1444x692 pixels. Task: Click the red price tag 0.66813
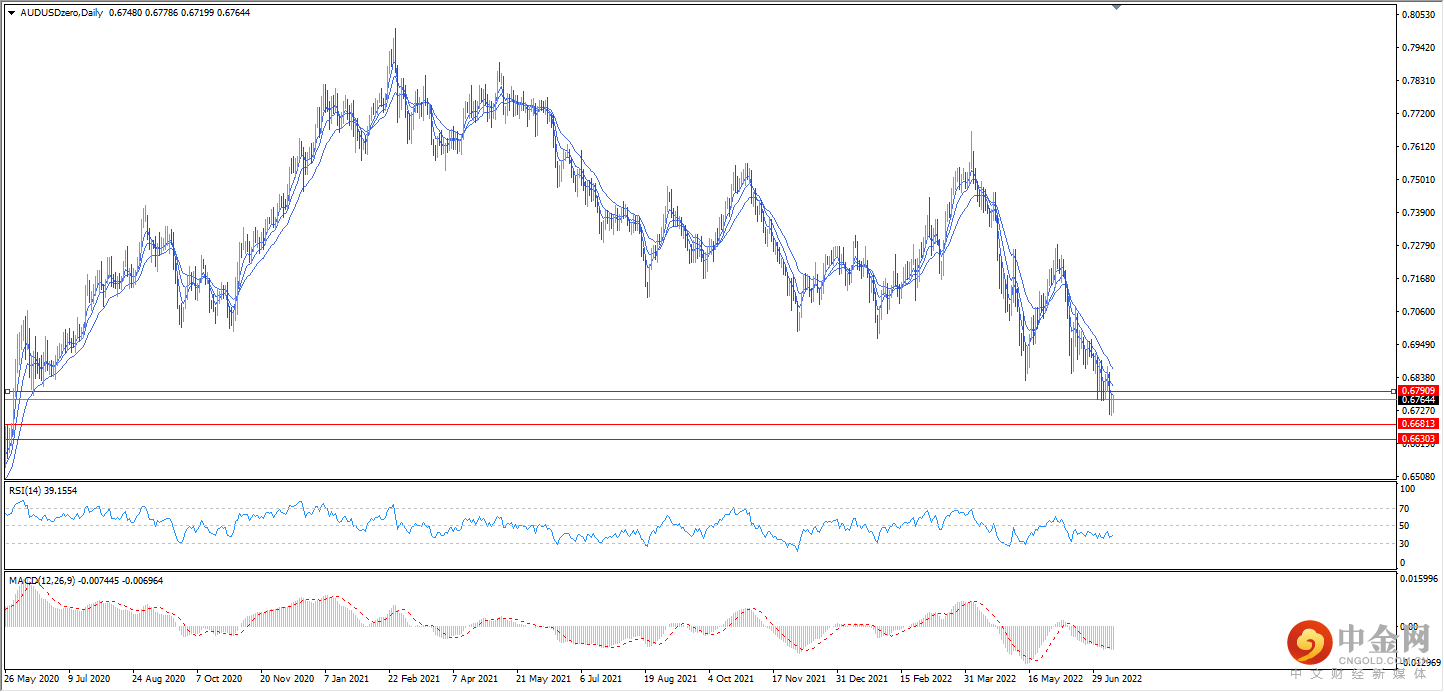point(1419,423)
